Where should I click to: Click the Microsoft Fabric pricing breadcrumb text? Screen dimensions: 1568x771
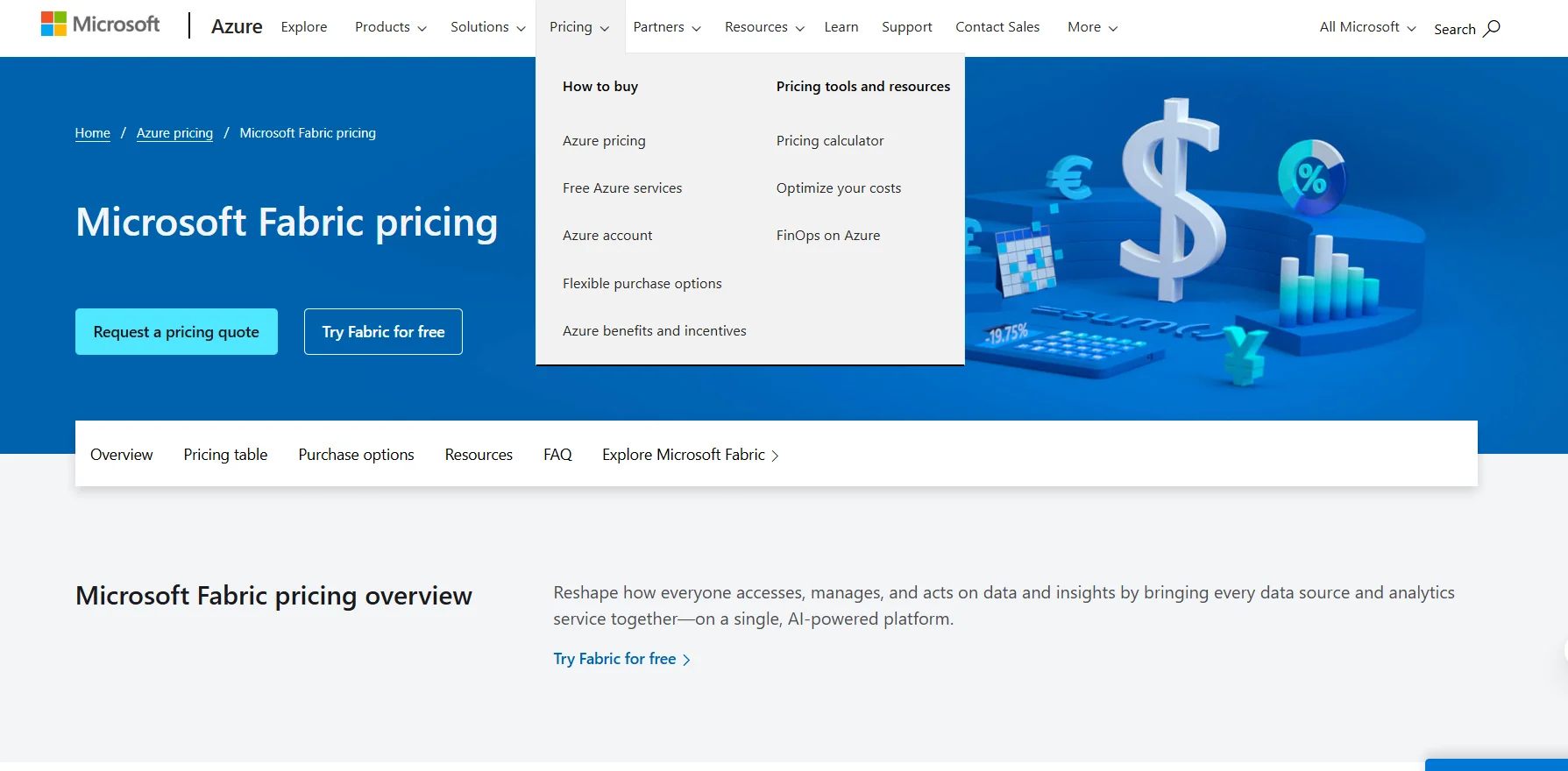pyautogui.click(x=308, y=133)
